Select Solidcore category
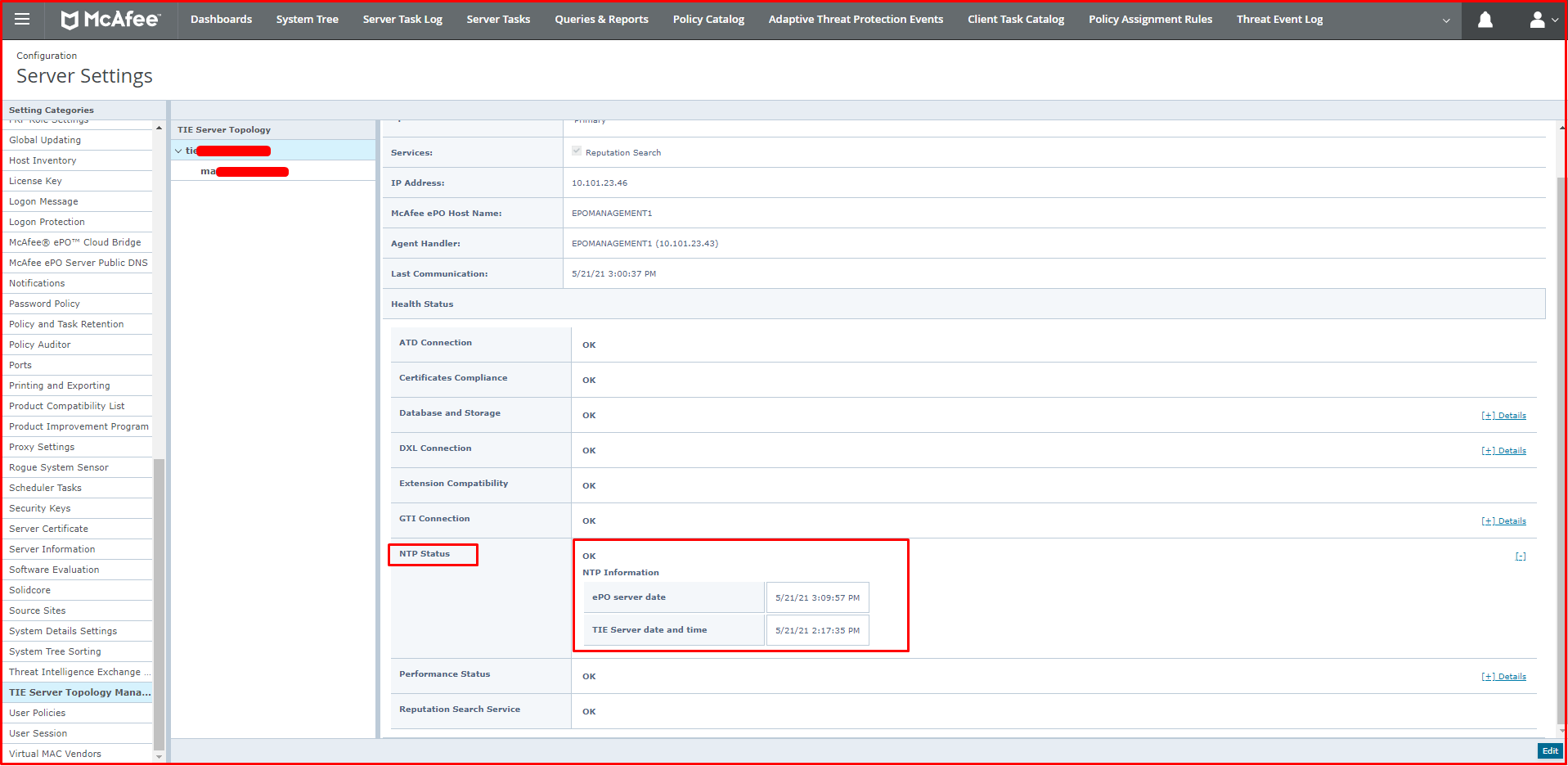Image resolution: width=1568 pixels, height=766 pixels. coord(77,590)
